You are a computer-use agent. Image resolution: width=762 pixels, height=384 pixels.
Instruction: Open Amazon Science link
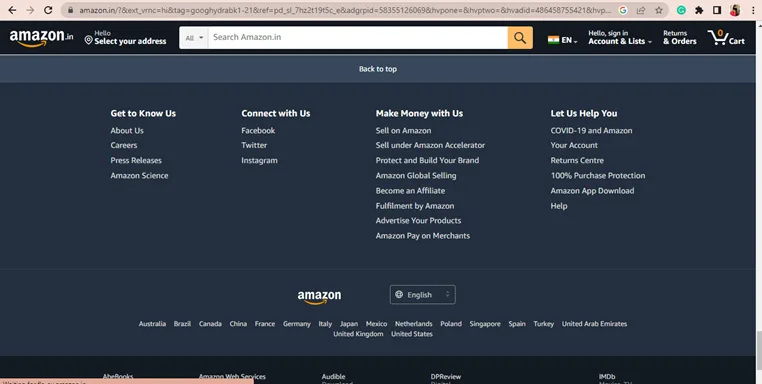pos(139,175)
